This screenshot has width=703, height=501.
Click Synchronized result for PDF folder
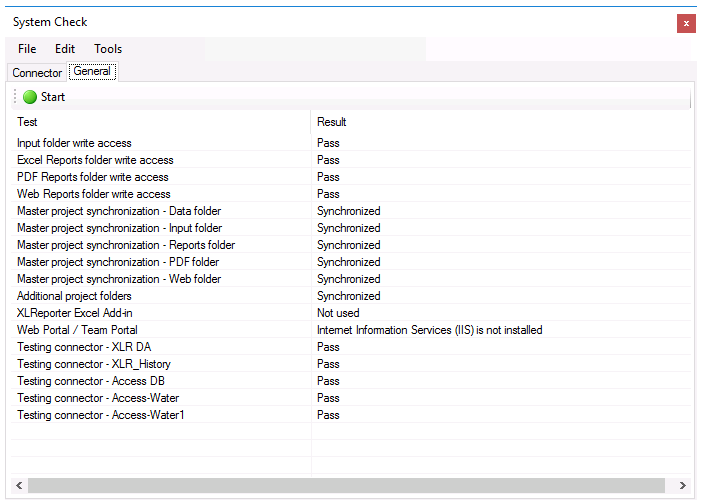(349, 262)
